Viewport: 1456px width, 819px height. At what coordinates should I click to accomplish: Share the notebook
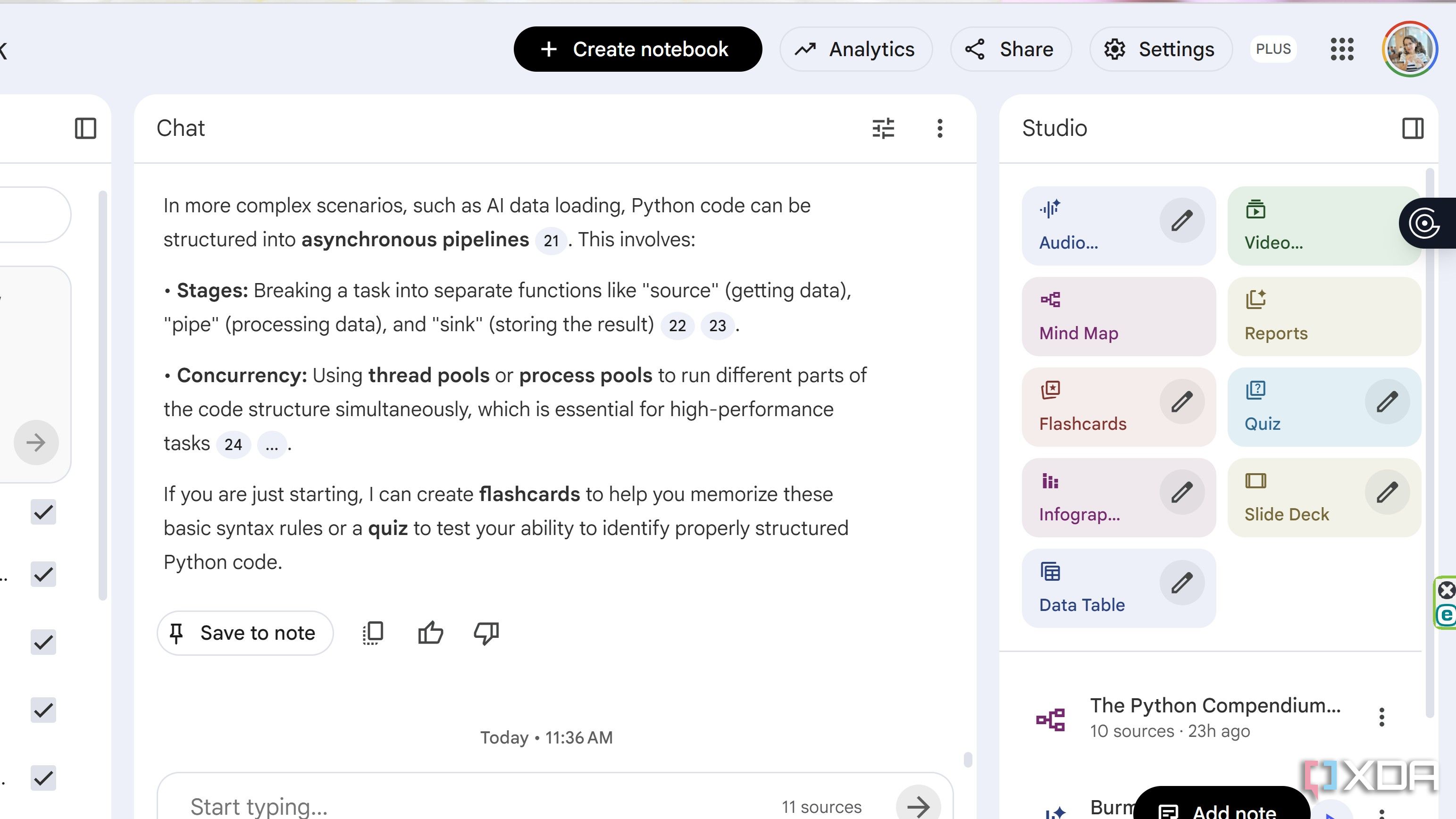tap(1011, 49)
